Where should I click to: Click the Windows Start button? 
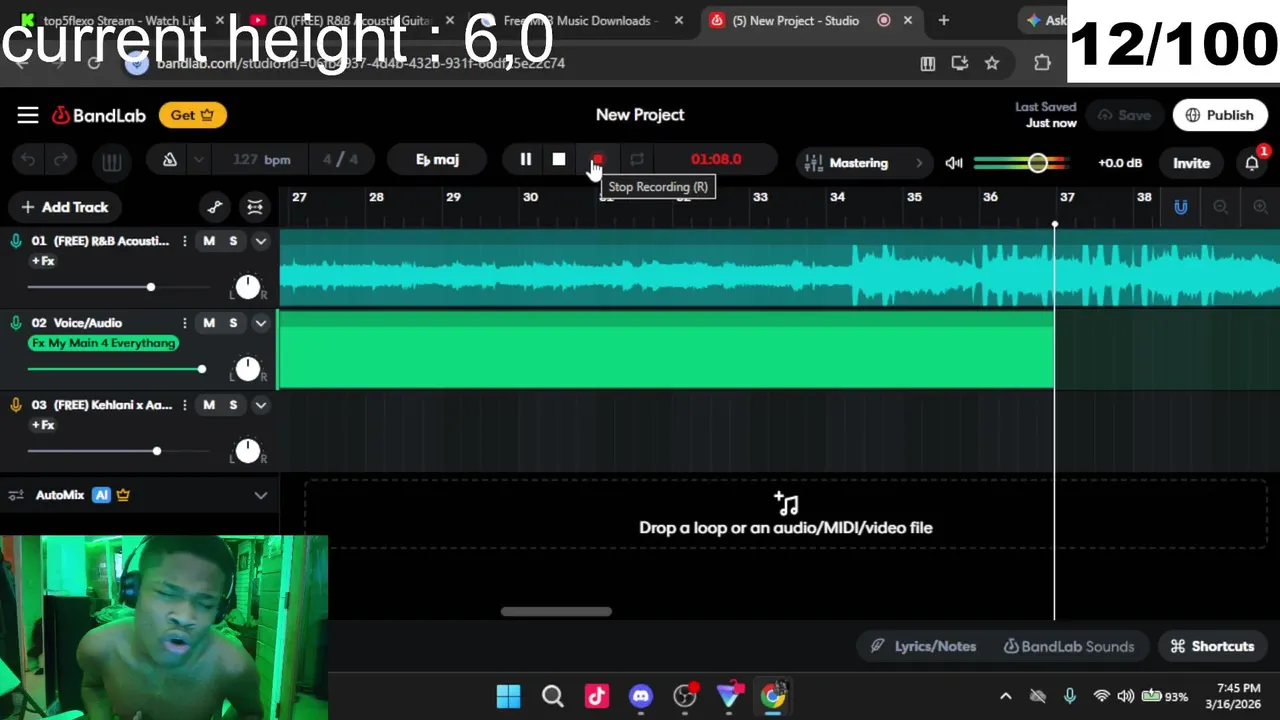(508, 696)
